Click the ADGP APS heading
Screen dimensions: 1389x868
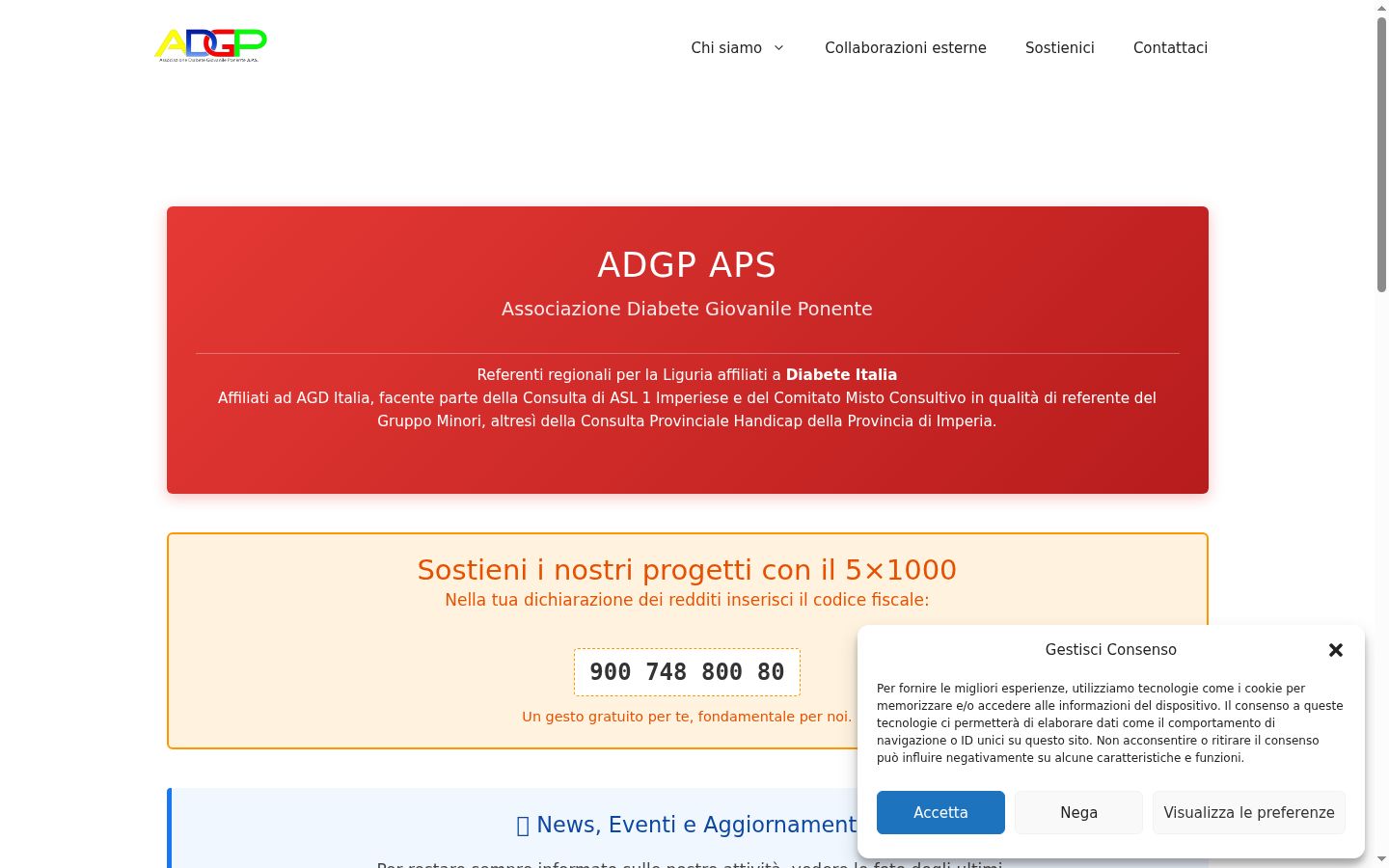687,264
